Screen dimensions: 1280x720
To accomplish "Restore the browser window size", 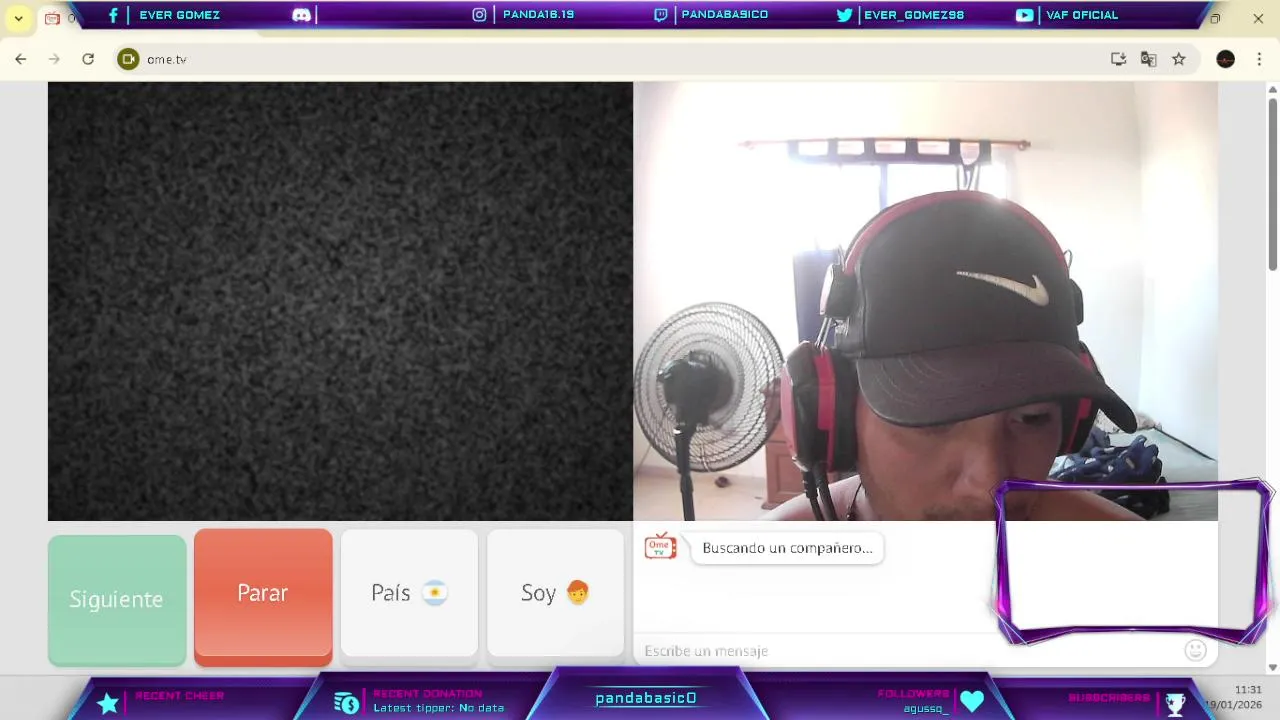I will [x=1215, y=18].
